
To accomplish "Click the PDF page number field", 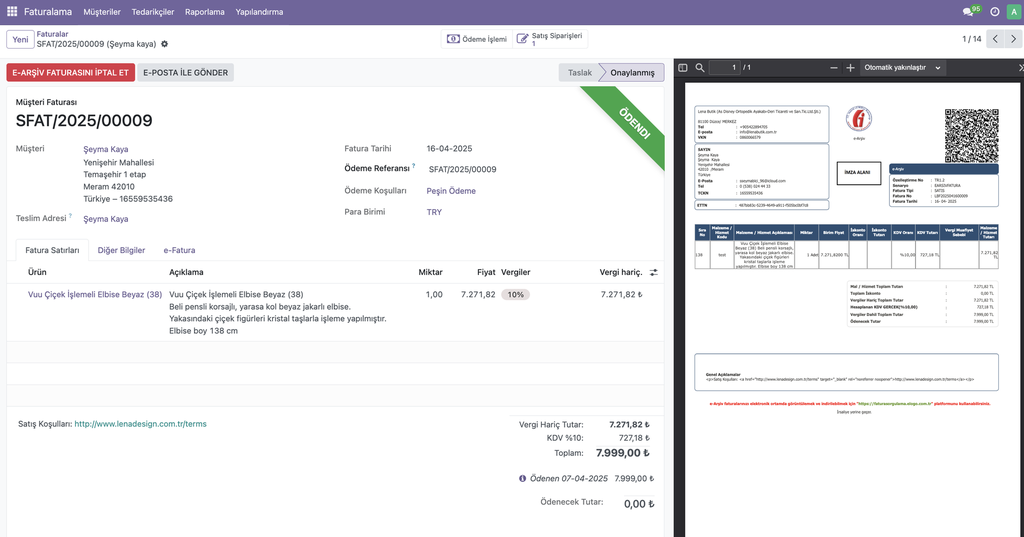I will [724, 68].
